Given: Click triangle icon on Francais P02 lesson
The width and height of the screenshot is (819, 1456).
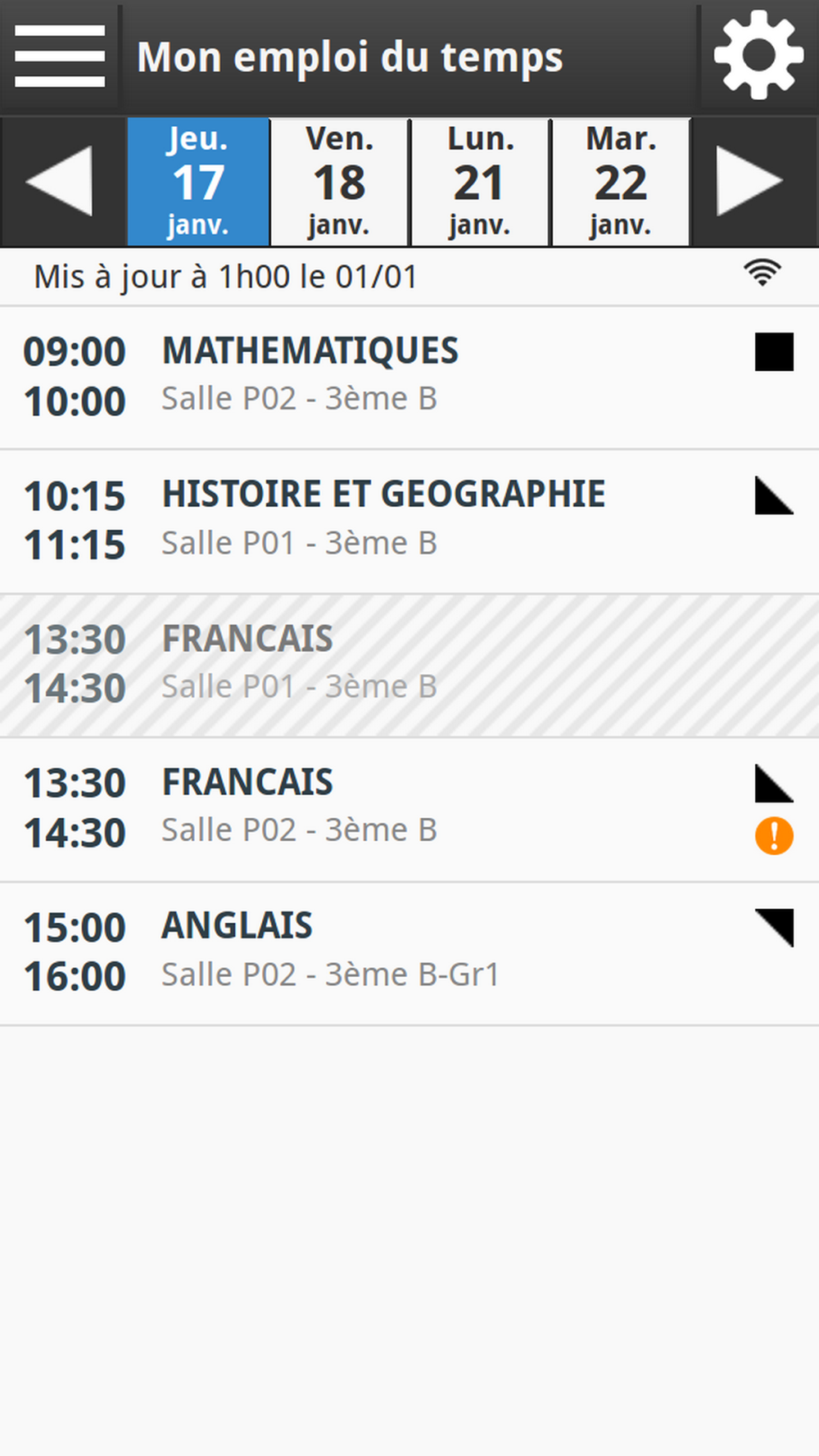Looking at the screenshot, I should (774, 784).
